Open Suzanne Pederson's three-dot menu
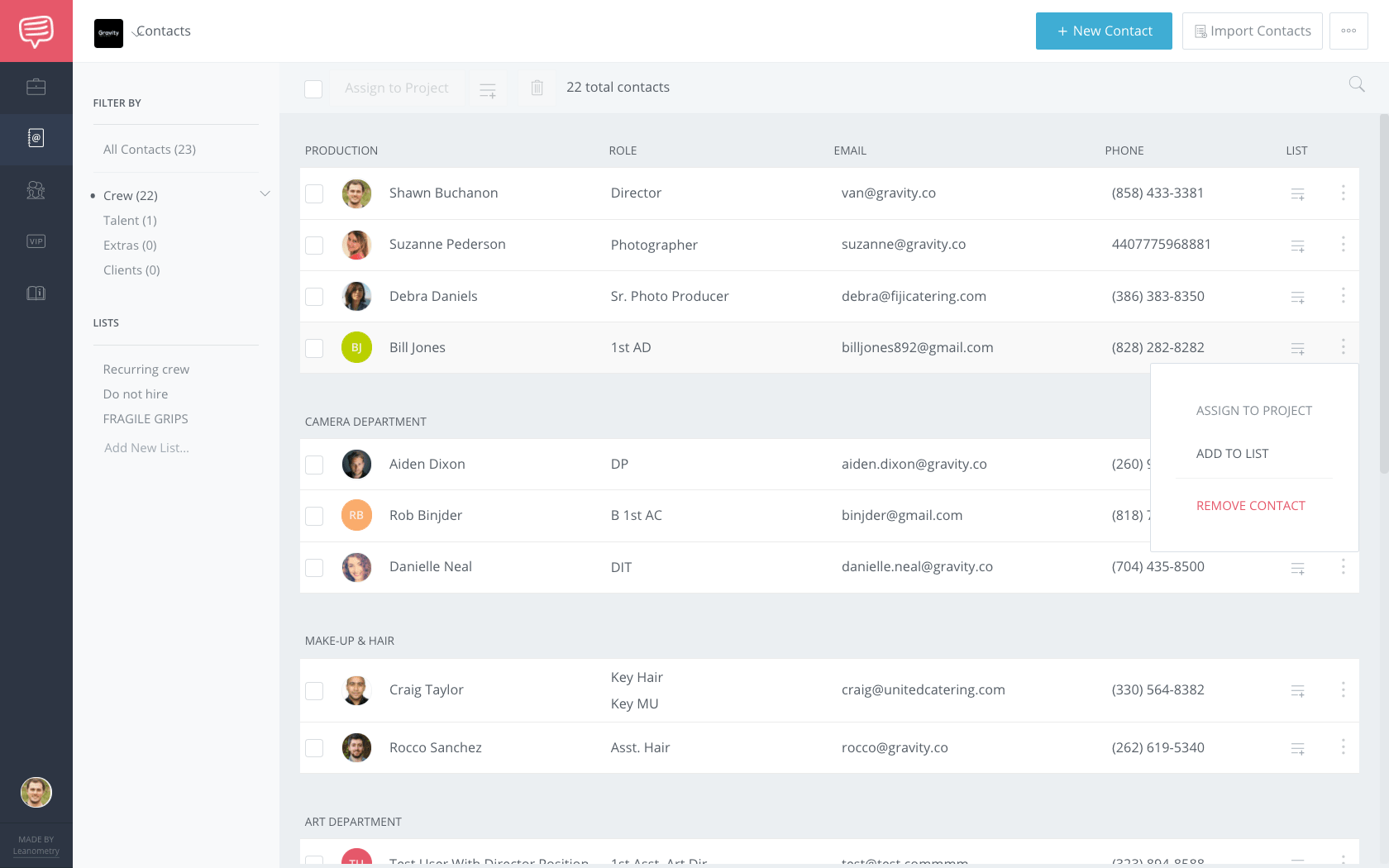The image size is (1389, 868). 1344,244
